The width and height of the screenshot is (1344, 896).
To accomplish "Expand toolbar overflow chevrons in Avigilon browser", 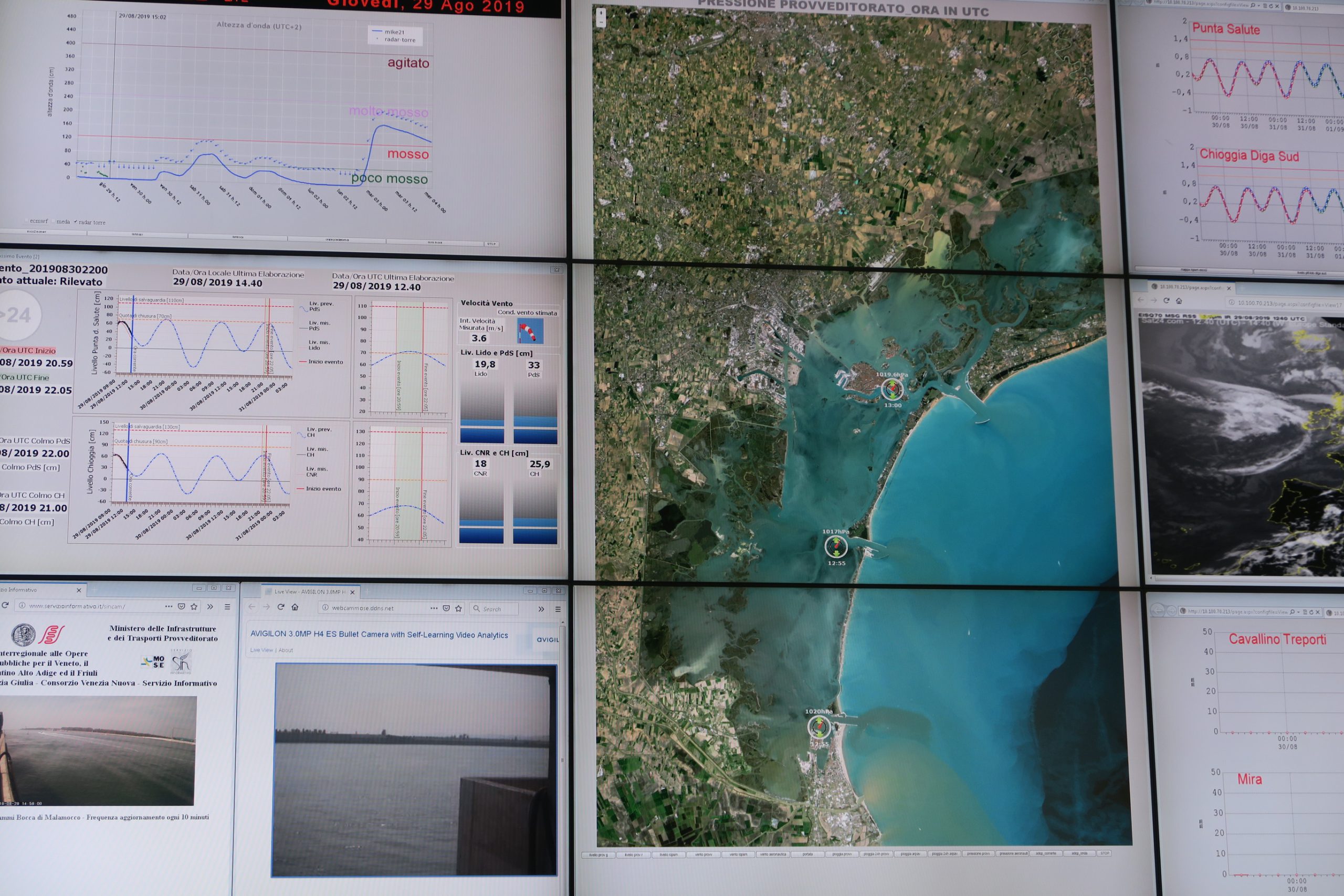I will coord(541,609).
